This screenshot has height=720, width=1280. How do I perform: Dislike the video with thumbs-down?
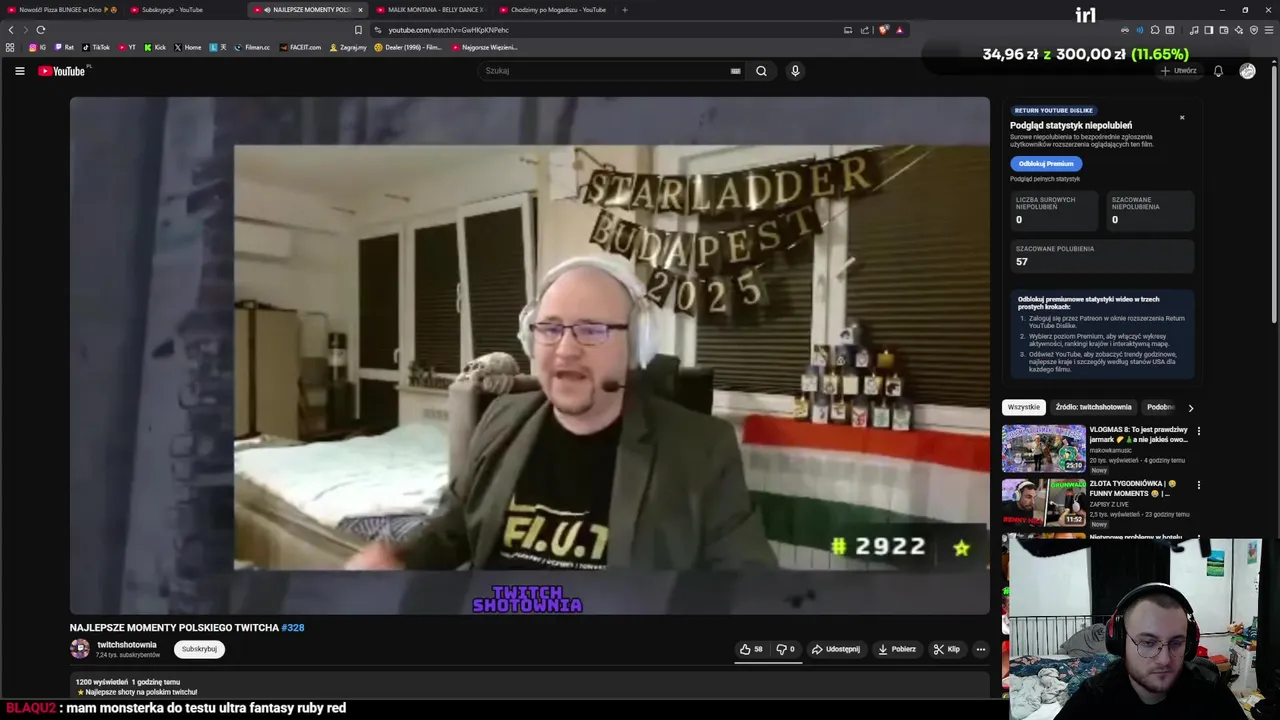pos(785,649)
